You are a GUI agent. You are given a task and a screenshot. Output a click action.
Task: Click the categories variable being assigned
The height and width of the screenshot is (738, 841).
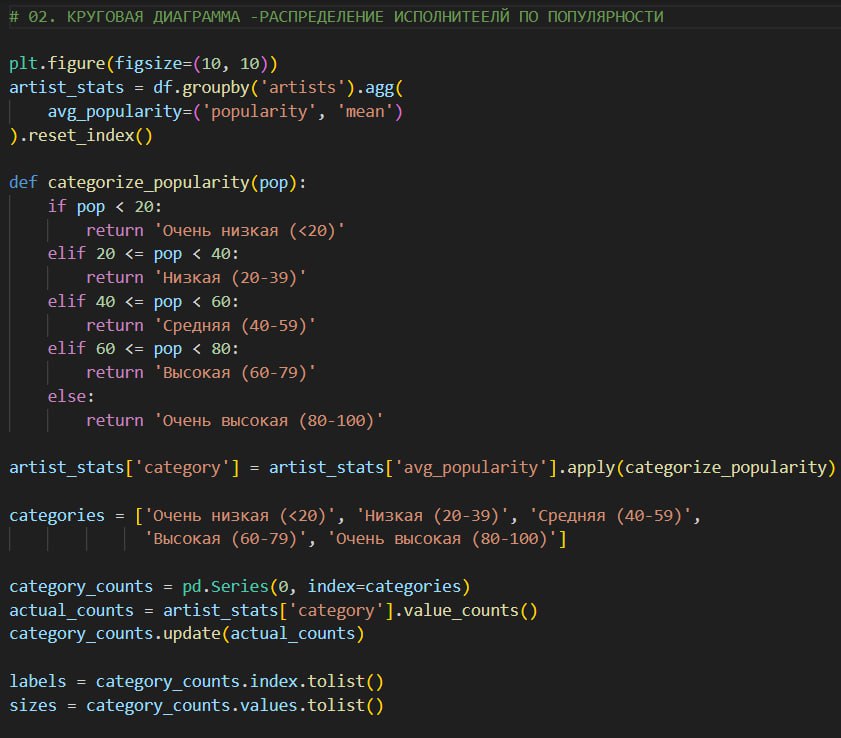57,515
